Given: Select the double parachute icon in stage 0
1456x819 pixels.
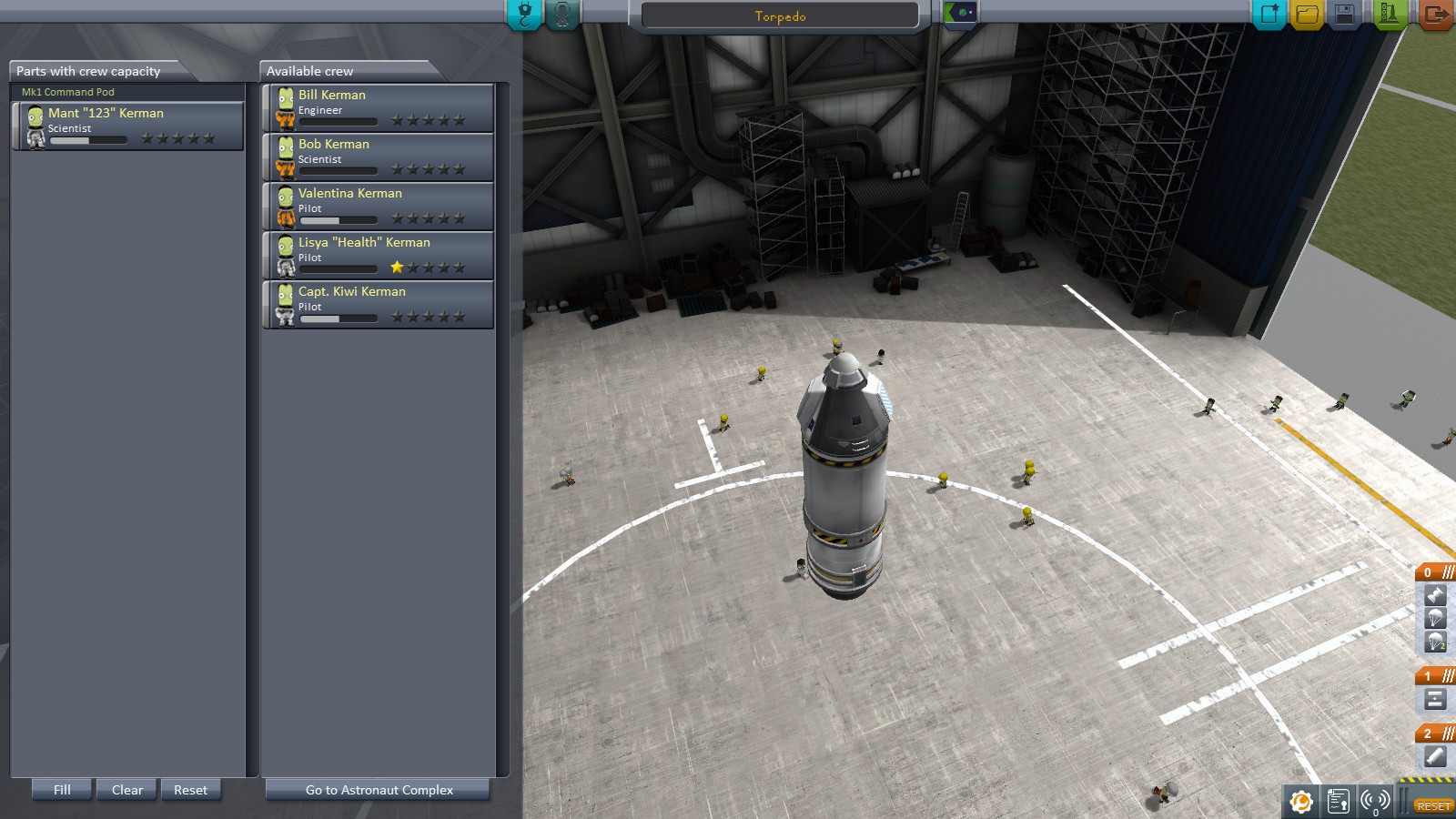Looking at the screenshot, I should 1435,642.
